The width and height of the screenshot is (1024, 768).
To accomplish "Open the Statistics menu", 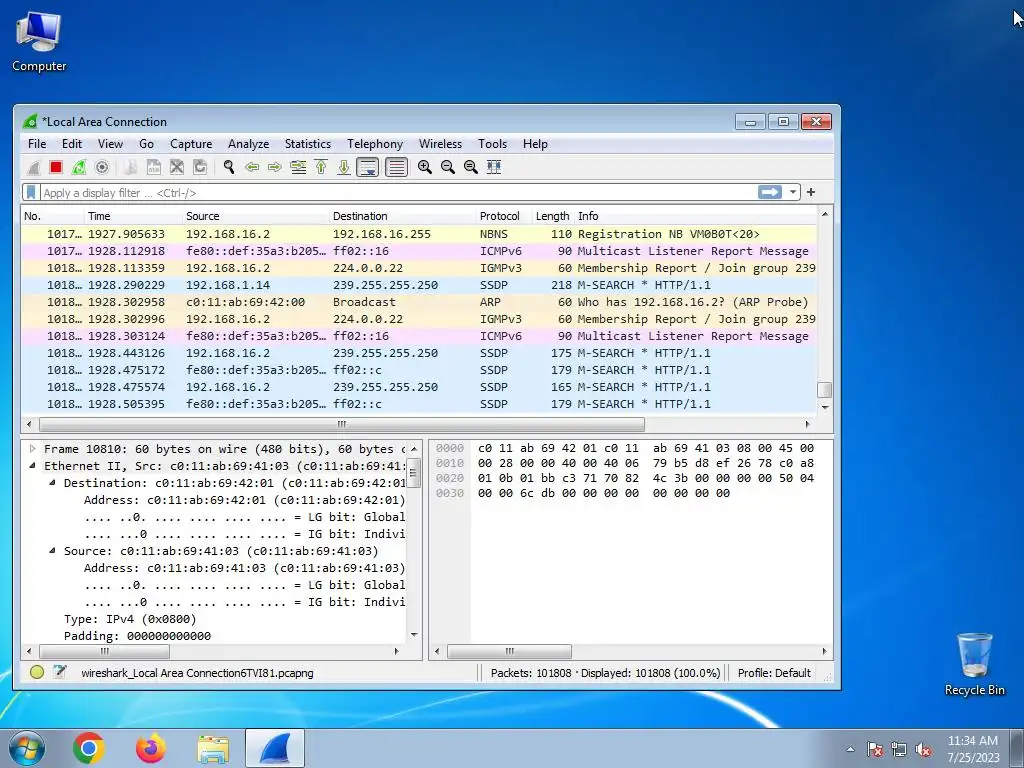I will (308, 144).
